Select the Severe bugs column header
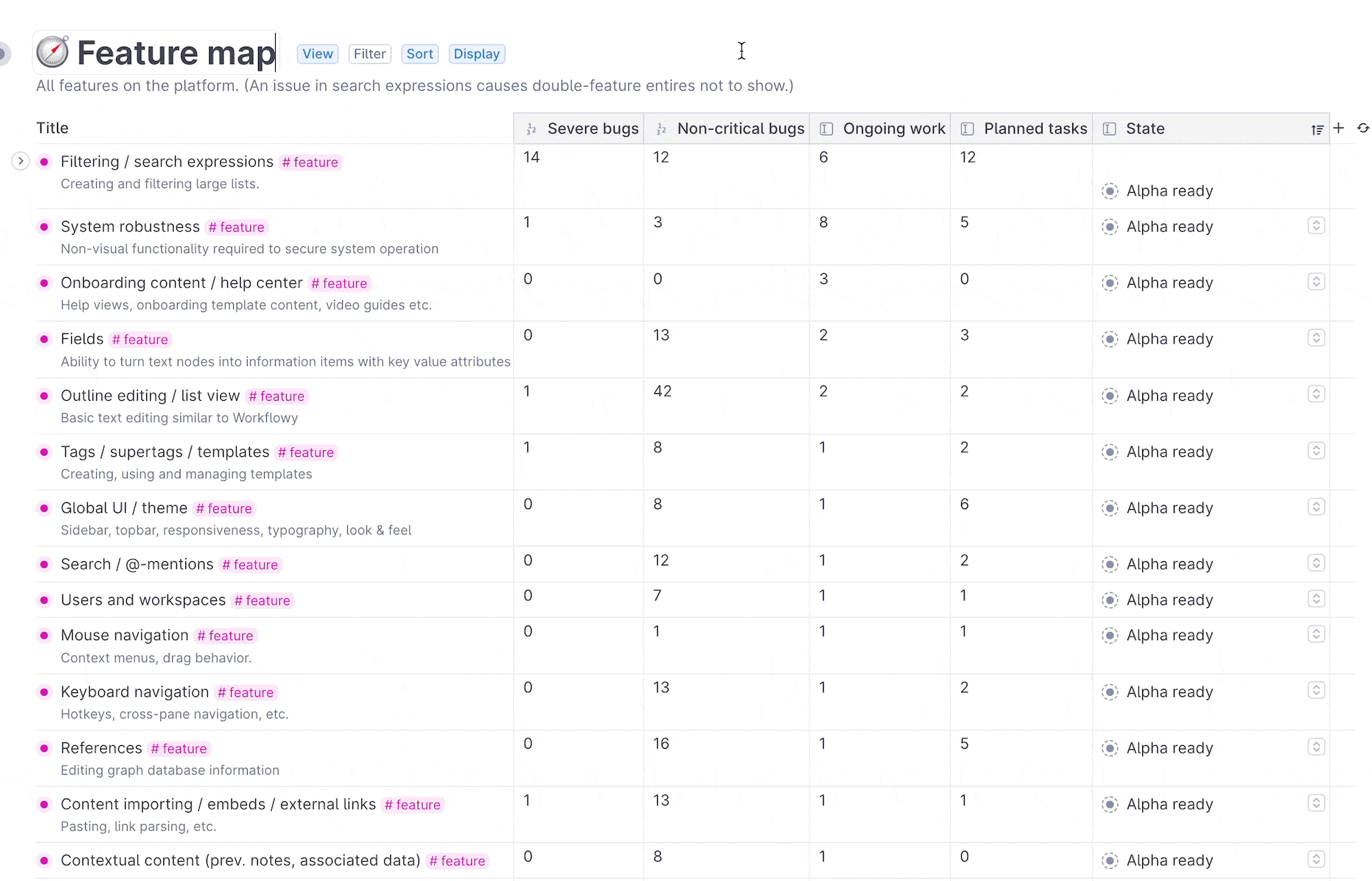 coord(579,128)
